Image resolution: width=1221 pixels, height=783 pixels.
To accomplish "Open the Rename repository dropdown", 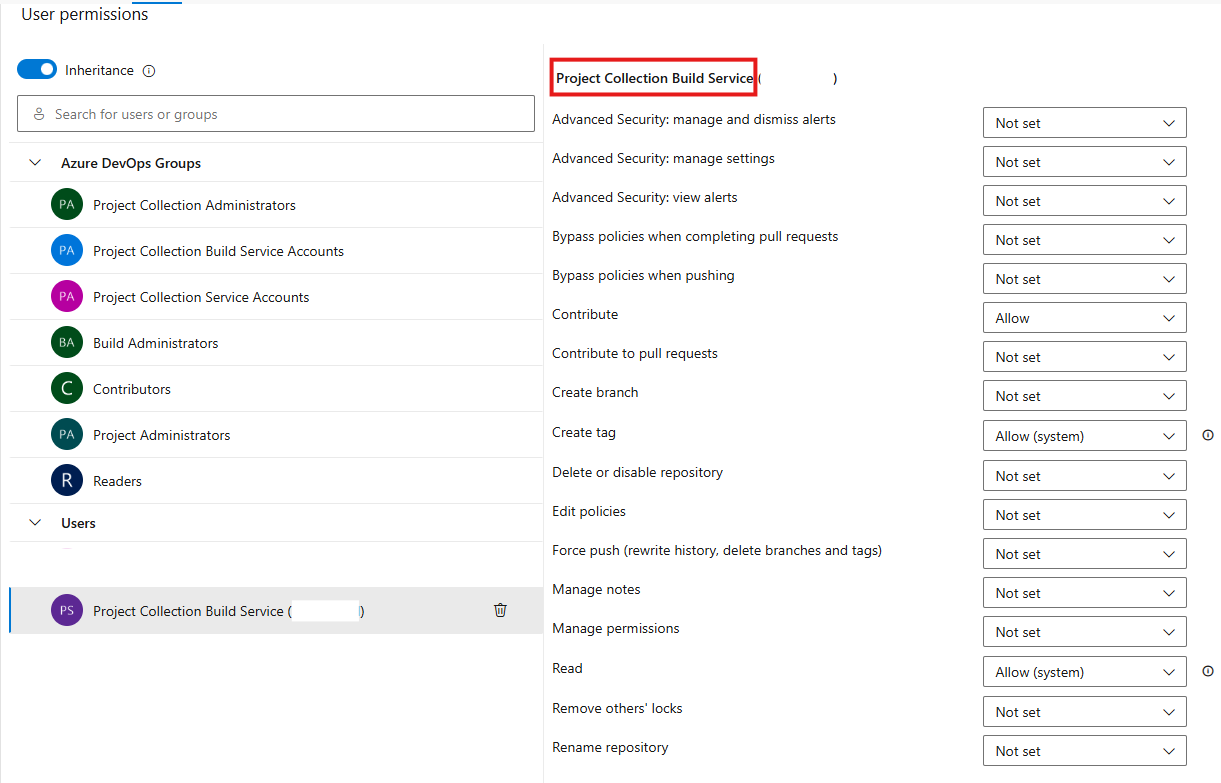I will point(1085,751).
